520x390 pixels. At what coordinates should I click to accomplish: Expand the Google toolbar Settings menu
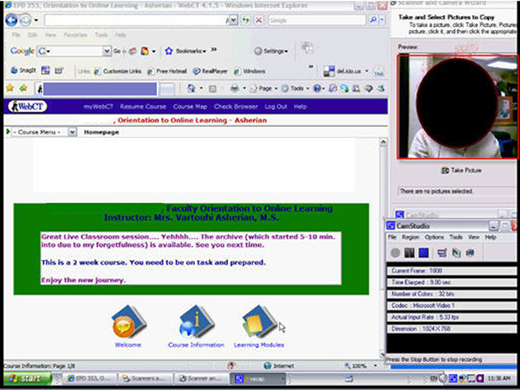(271, 51)
